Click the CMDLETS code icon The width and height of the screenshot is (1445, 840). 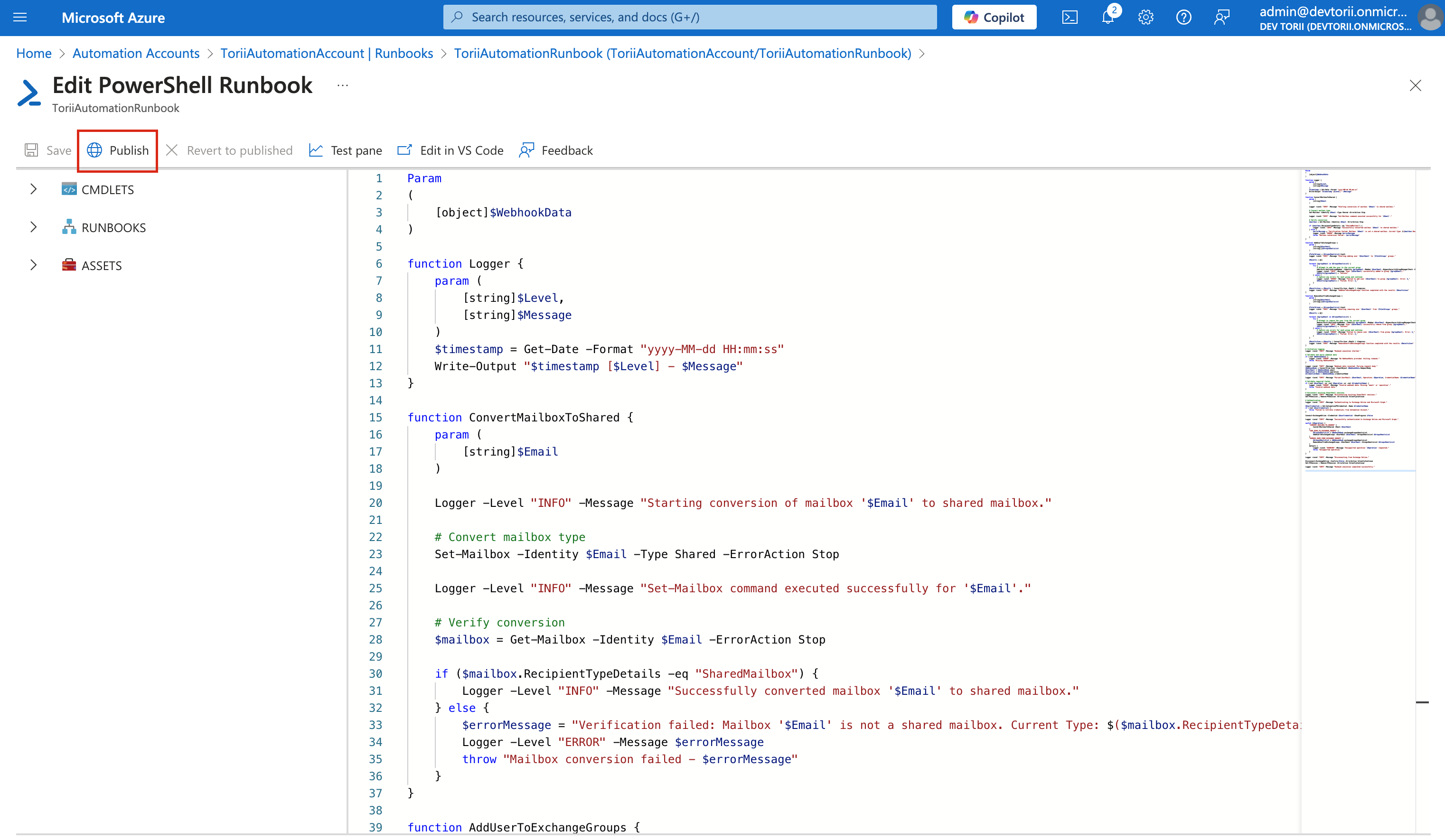[69, 189]
